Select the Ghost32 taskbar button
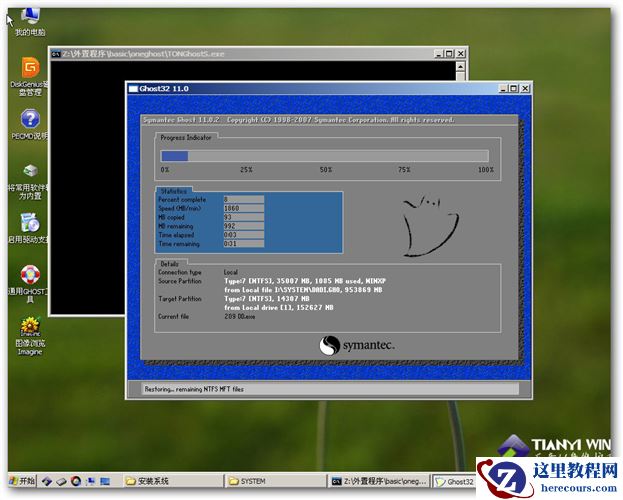 454,481
